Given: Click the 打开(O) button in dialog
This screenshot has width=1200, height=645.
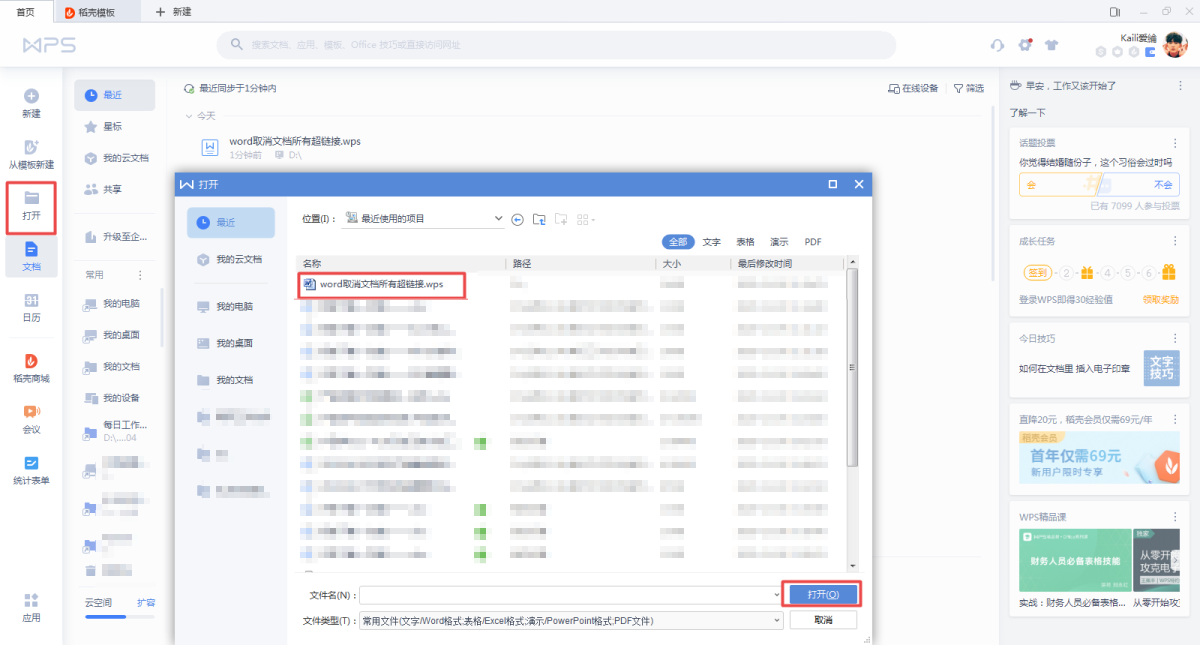Looking at the screenshot, I should (820, 594).
